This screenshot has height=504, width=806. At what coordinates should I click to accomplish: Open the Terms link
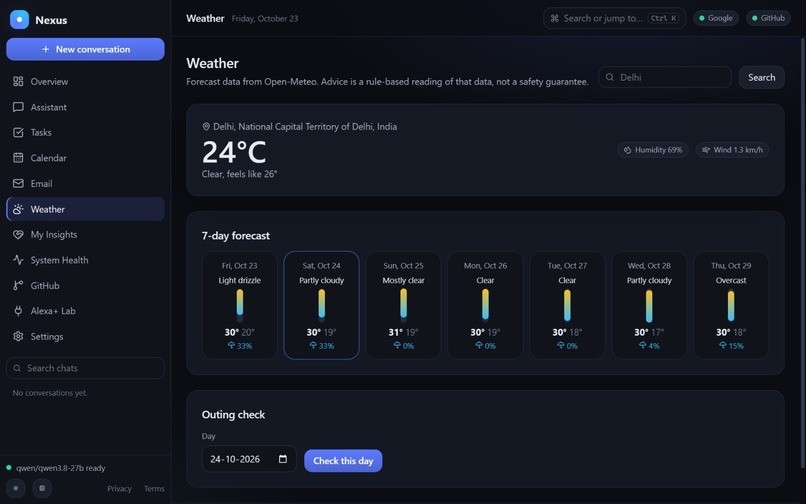(154, 489)
